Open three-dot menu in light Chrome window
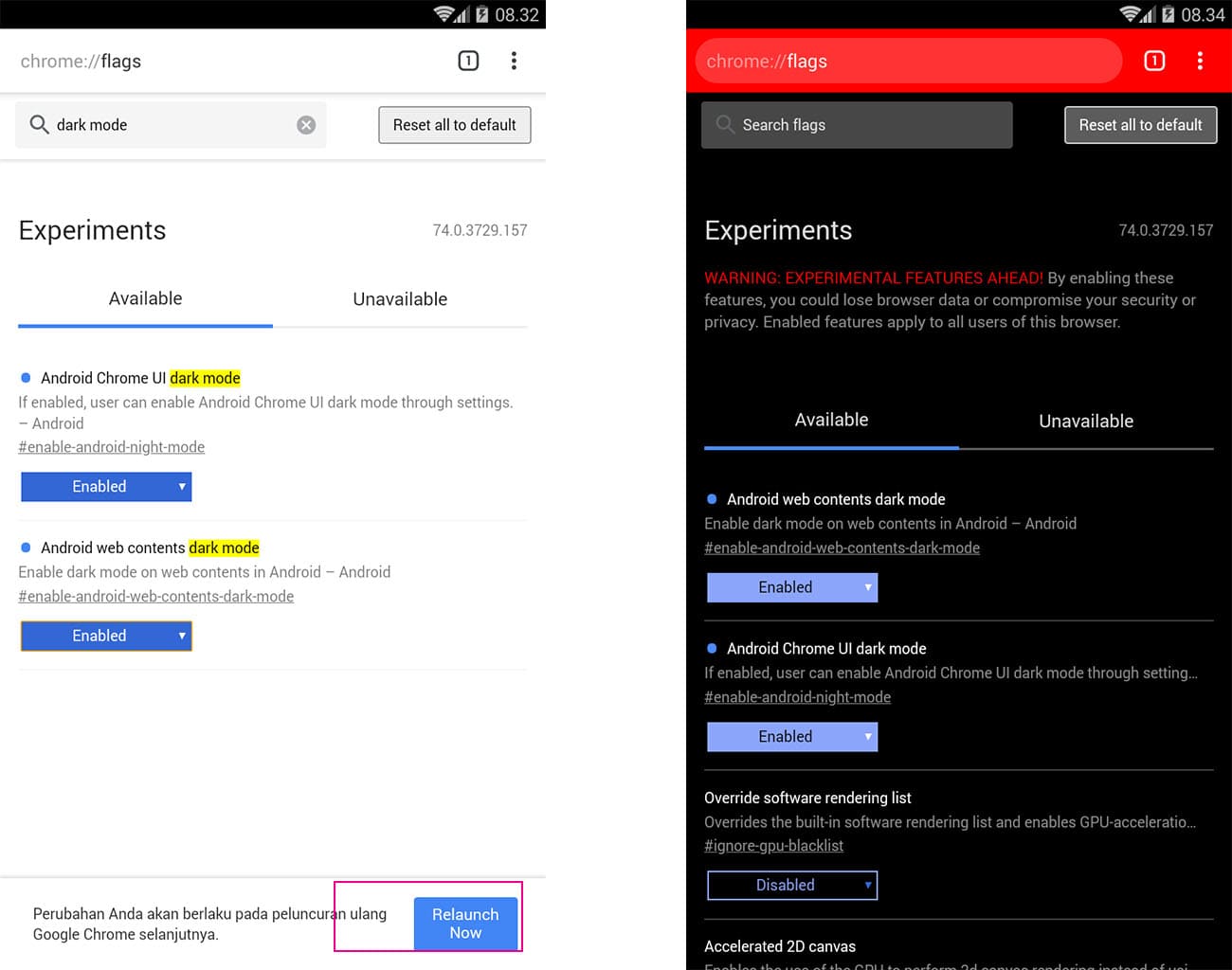 click(x=514, y=61)
